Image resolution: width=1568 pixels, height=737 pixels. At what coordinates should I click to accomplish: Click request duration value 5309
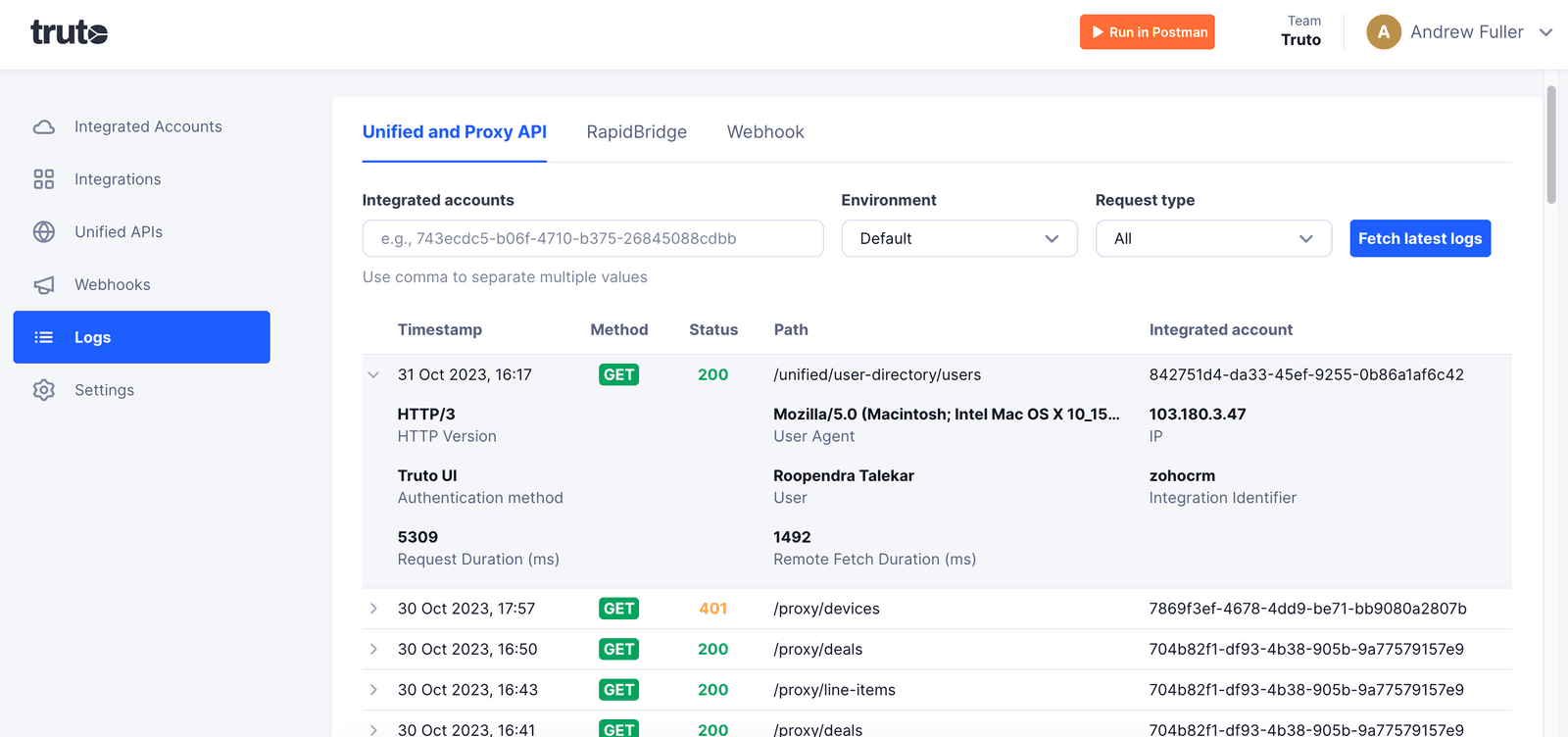(417, 538)
